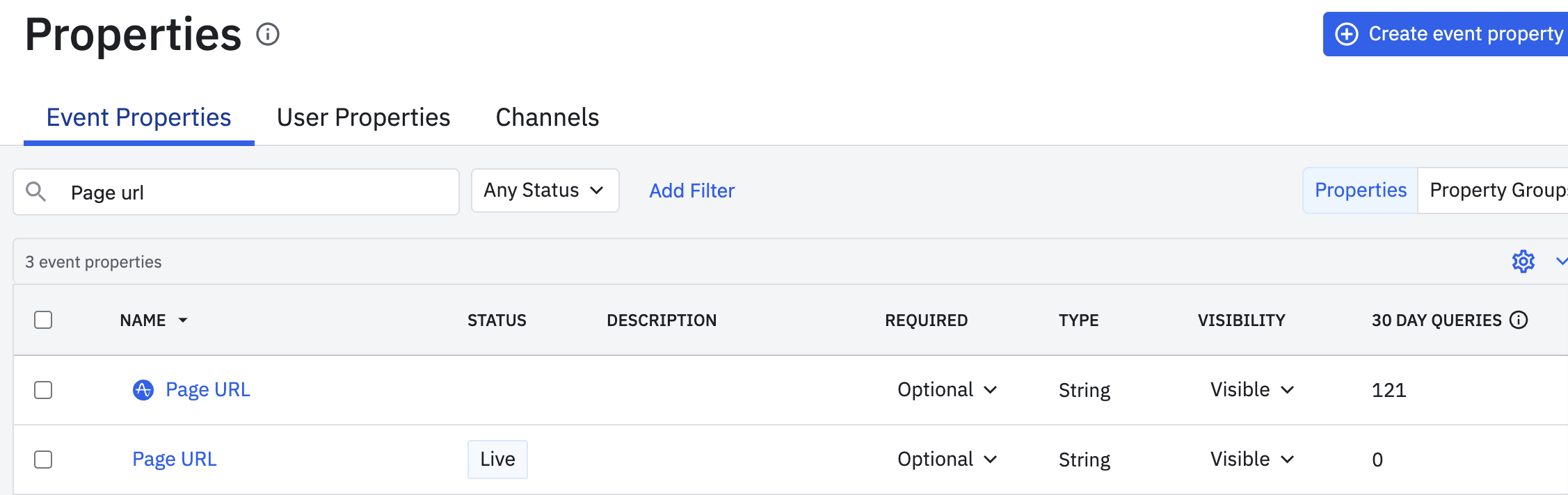This screenshot has width=1568, height=495.
Task: Open table settings gear icon
Action: [x=1523, y=261]
